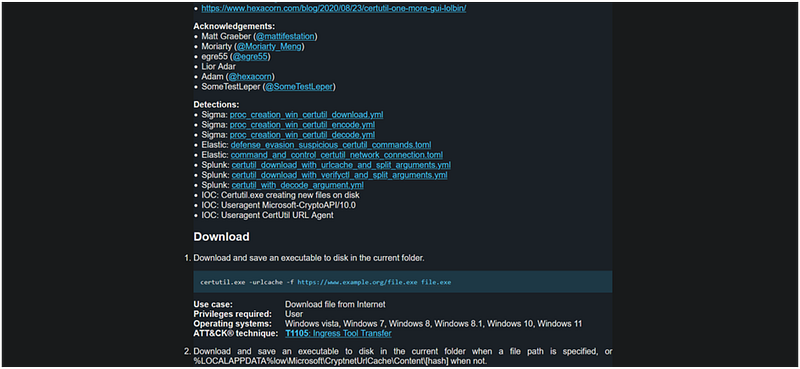Click the 'Matt Graeber' name text
Viewport: 800px width, 369px height.
pos(225,37)
